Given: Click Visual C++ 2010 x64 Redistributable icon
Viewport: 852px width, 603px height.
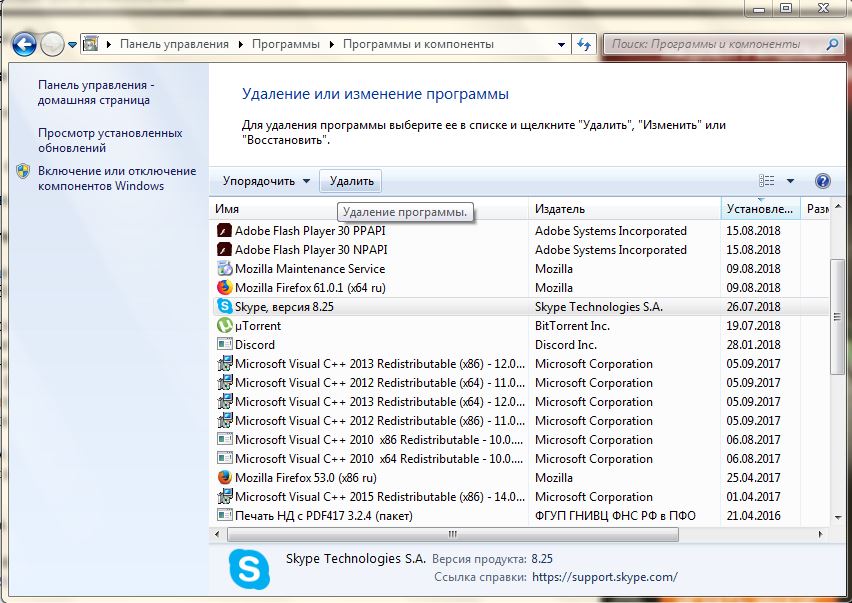Looking at the screenshot, I should (x=224, y=458).
